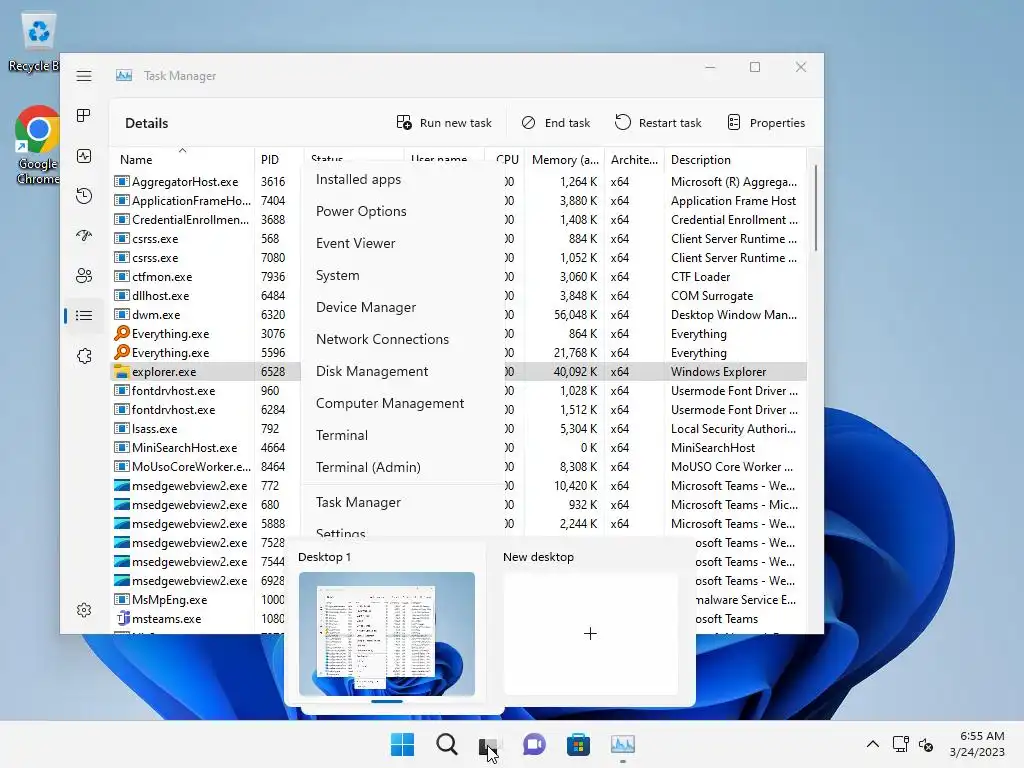Click the network icon in system tray
This screenshot has height=768, width=1024.
tap(901, 744)
